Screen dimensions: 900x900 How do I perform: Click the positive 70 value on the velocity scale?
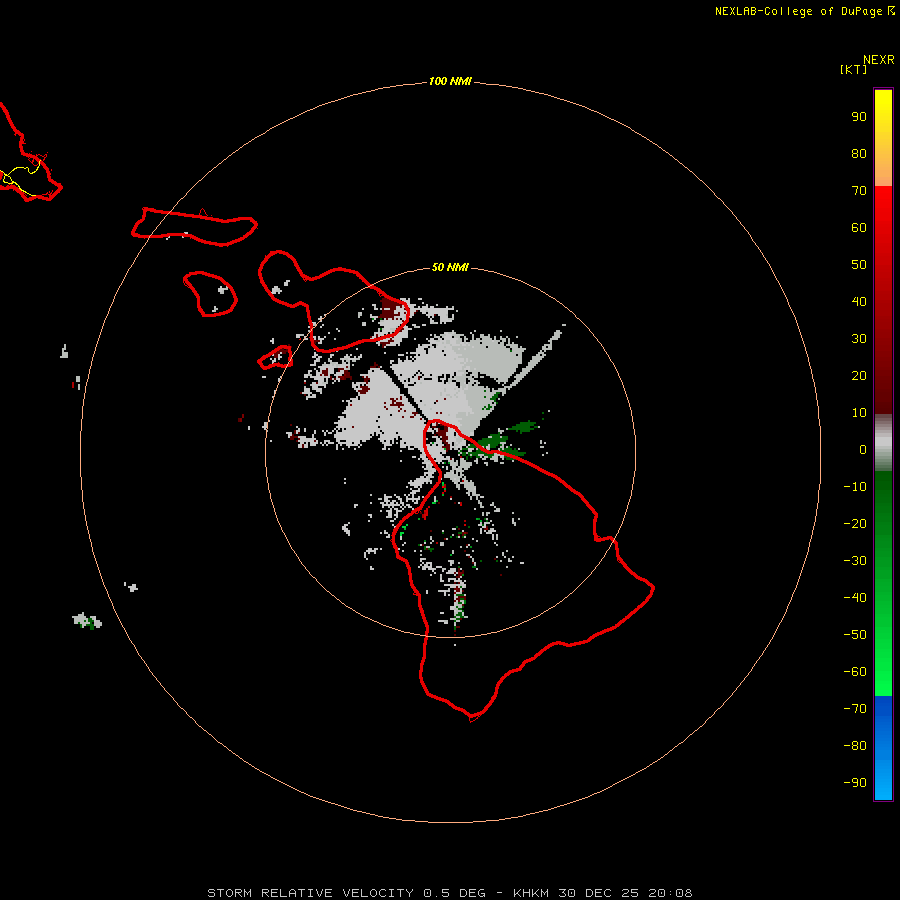tap(859, 191)
